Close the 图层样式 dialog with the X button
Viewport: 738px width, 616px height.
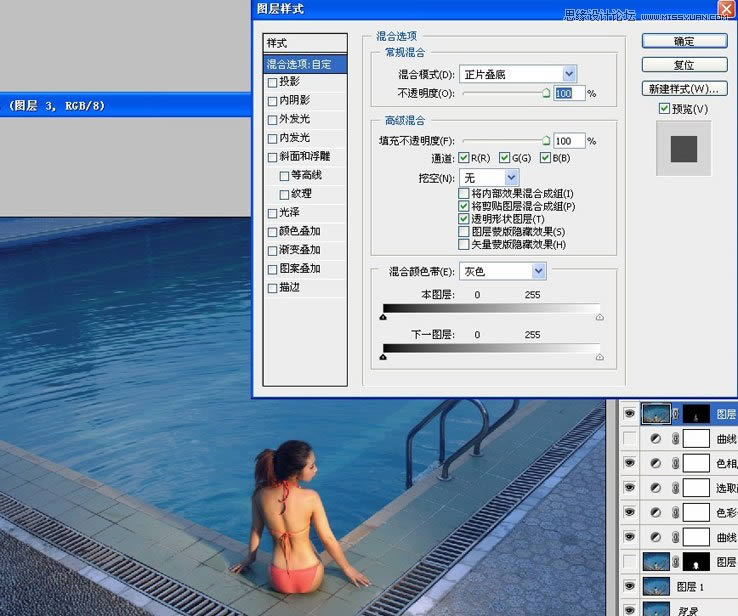726,9
